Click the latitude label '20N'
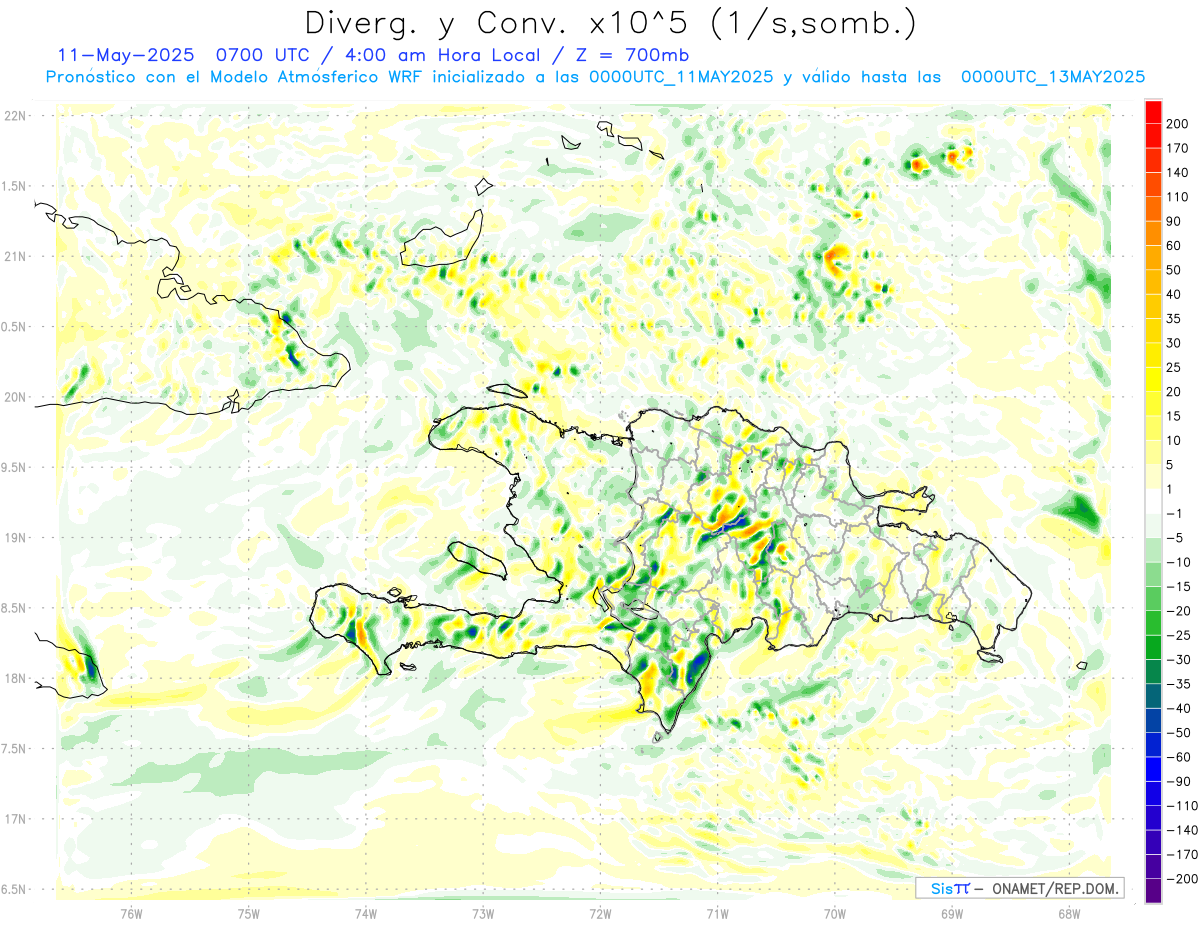 click(15, 397)
